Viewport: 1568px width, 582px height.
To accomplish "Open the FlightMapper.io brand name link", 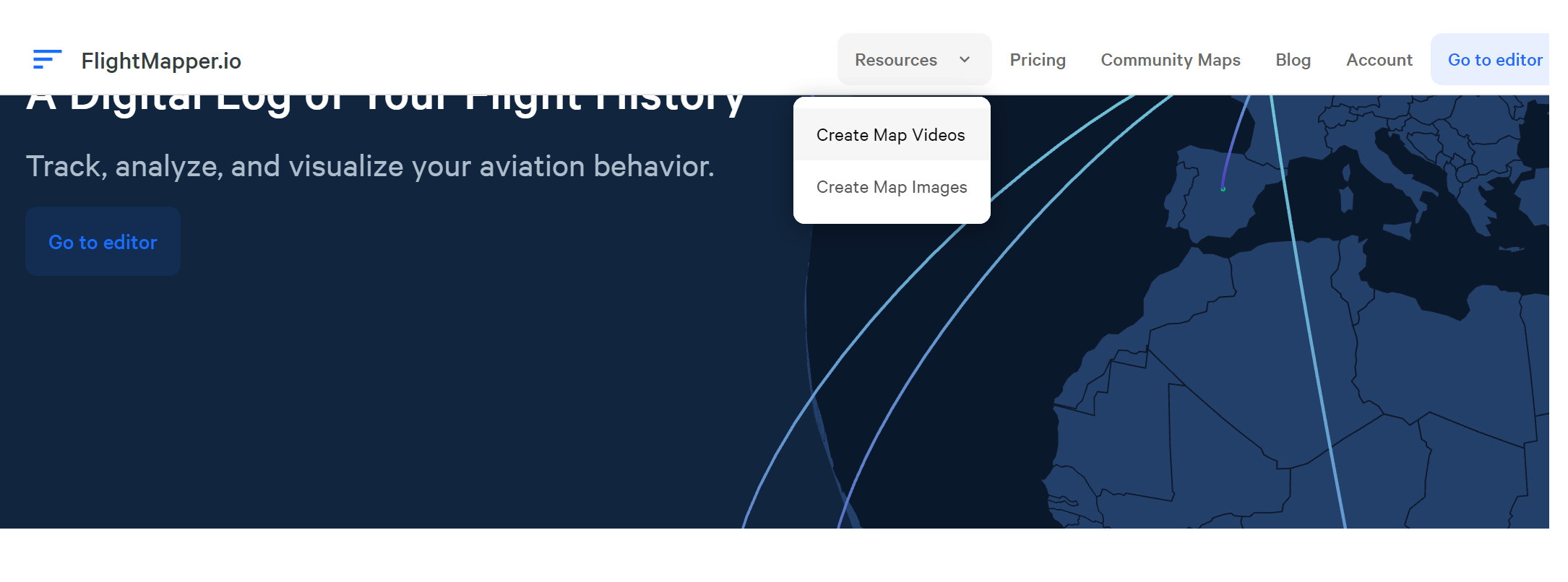I will [161, 61].
